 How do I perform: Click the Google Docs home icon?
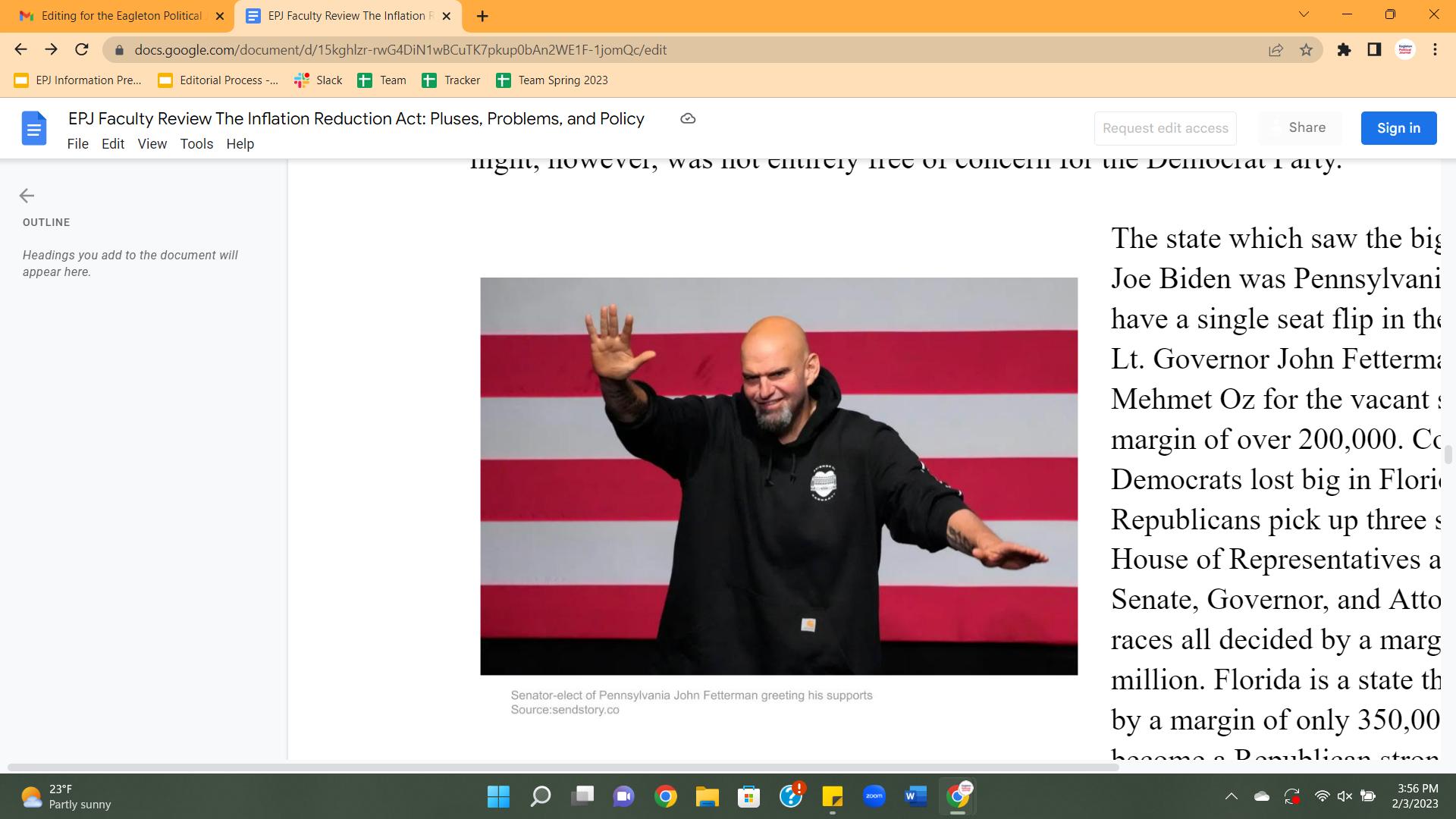click(34, 128)
